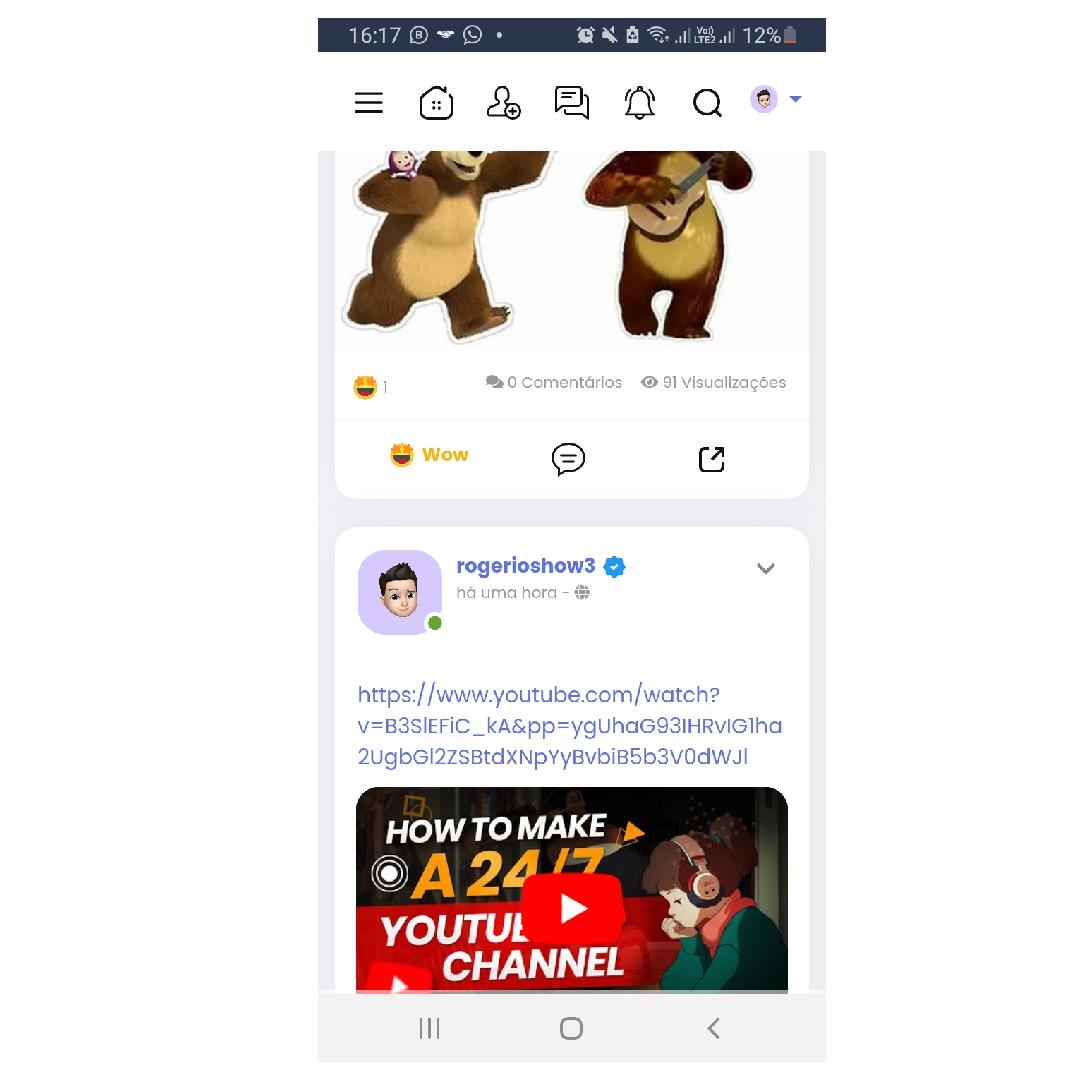Open the add friend requests icon
Screen dimensions: 1080x1080
click(x=503, y=103)
